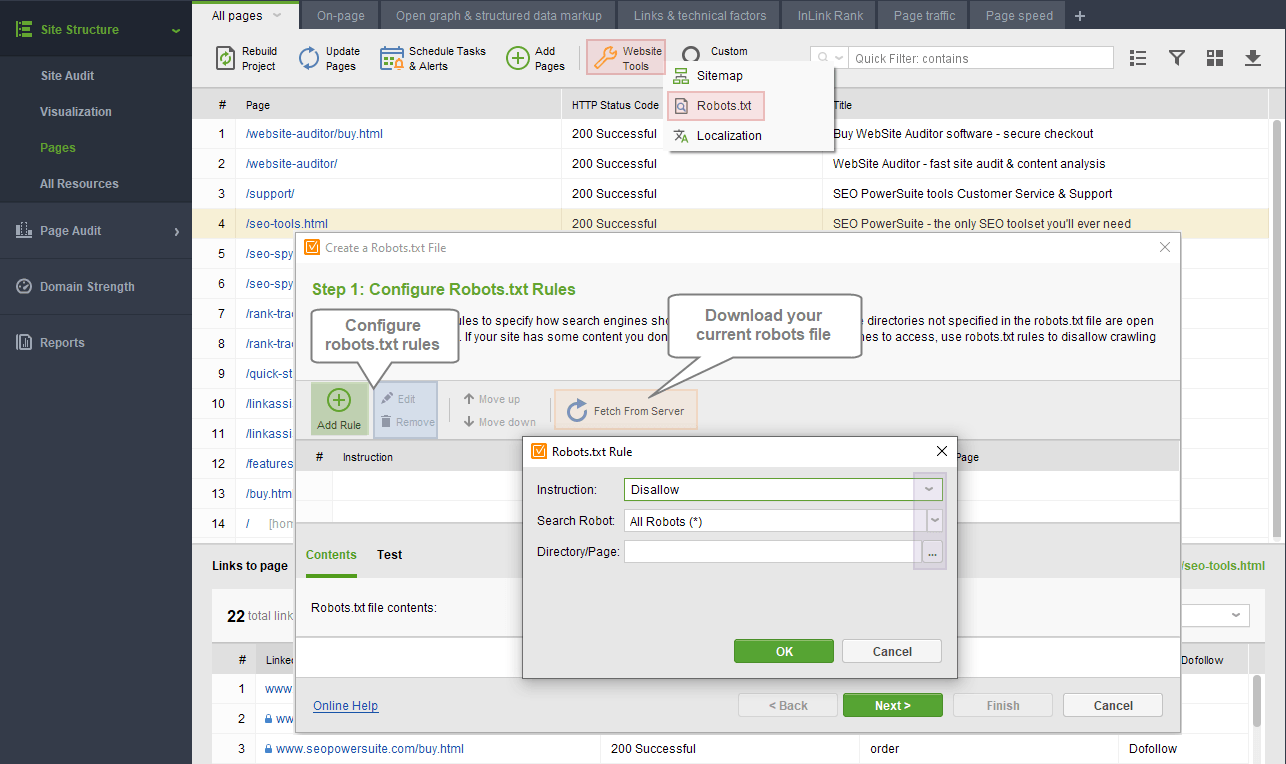
Task: Switch to grid view icon
Action: (x=1215, y=58)
